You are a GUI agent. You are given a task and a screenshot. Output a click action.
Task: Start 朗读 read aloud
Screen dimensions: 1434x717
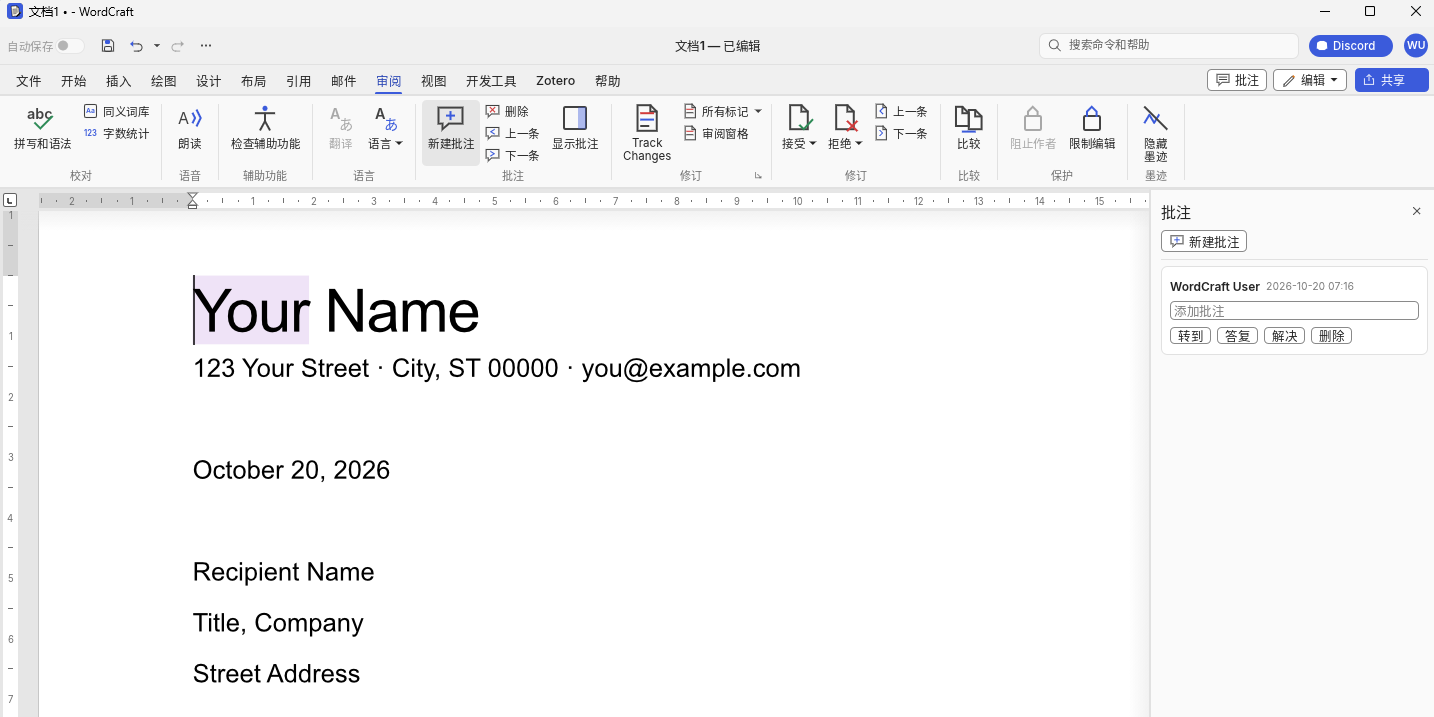[x=190, y=129]
